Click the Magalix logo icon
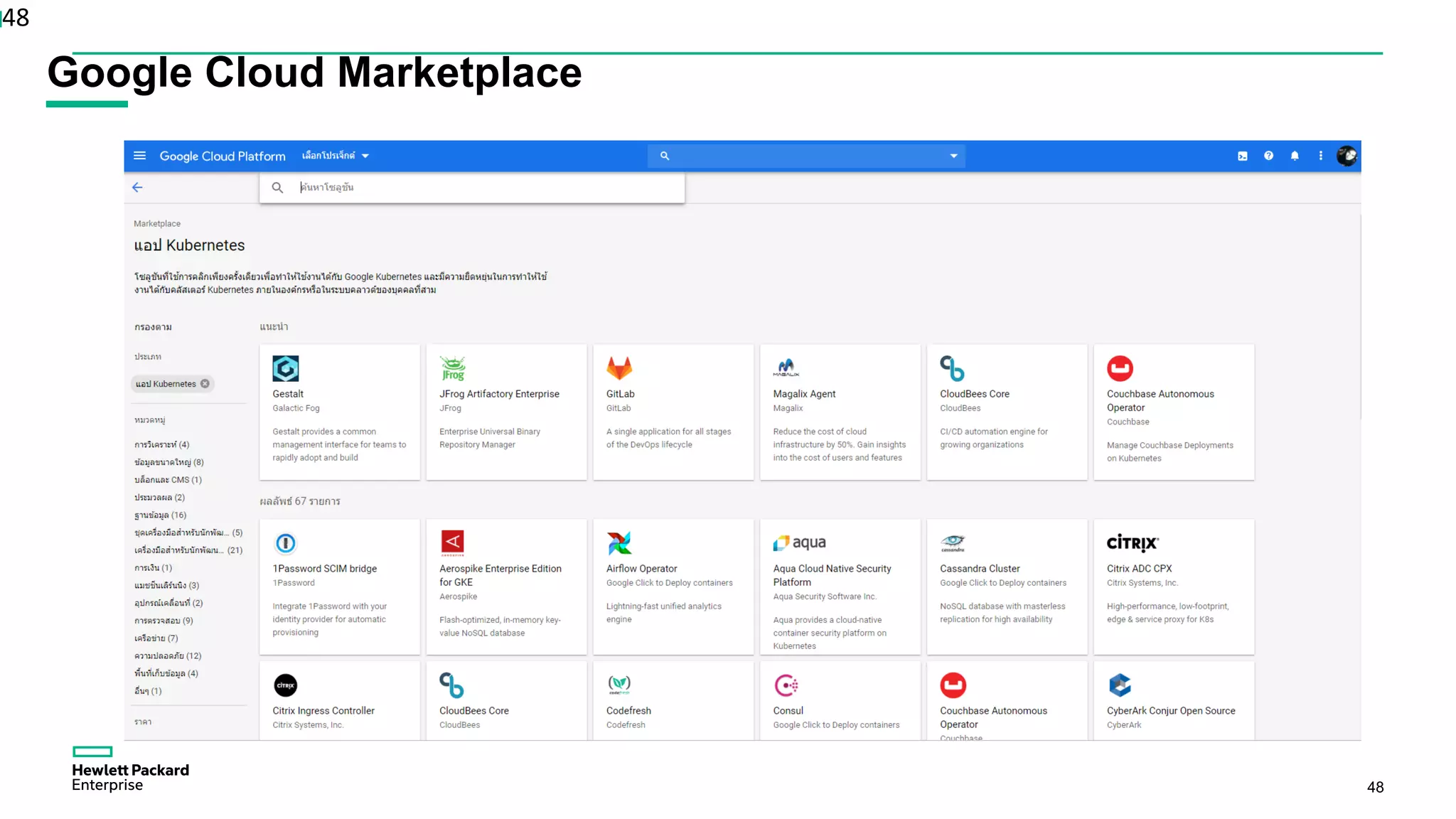1456x819 pixels. click(x=786, y=368)
